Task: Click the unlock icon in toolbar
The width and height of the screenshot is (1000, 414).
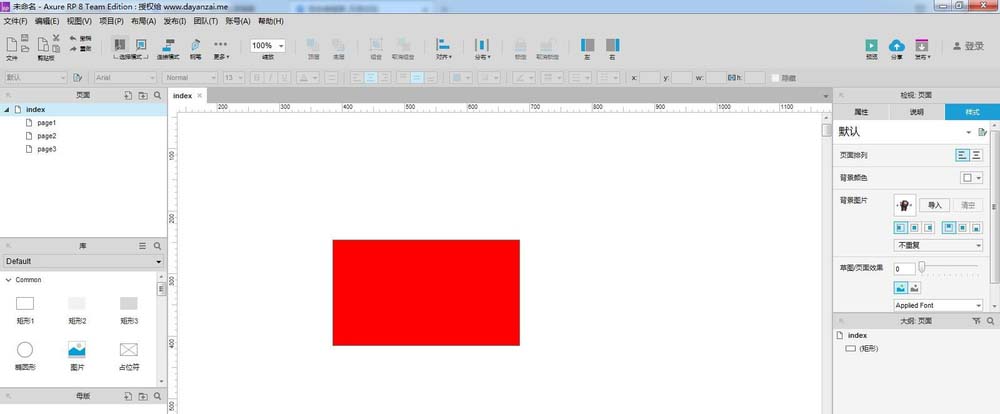Action: (x=547, y=45)
